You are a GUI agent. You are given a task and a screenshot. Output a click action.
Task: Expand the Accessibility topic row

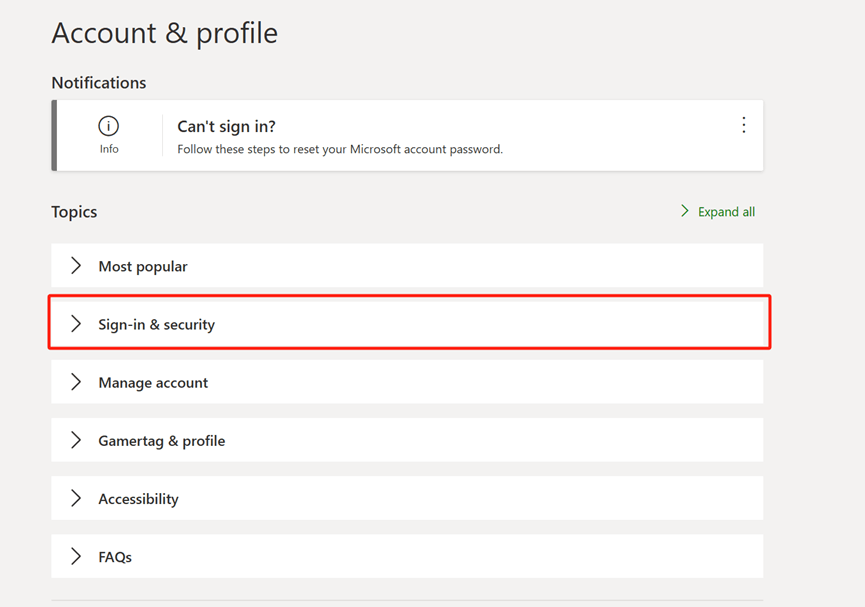click(x=407, y=498)
